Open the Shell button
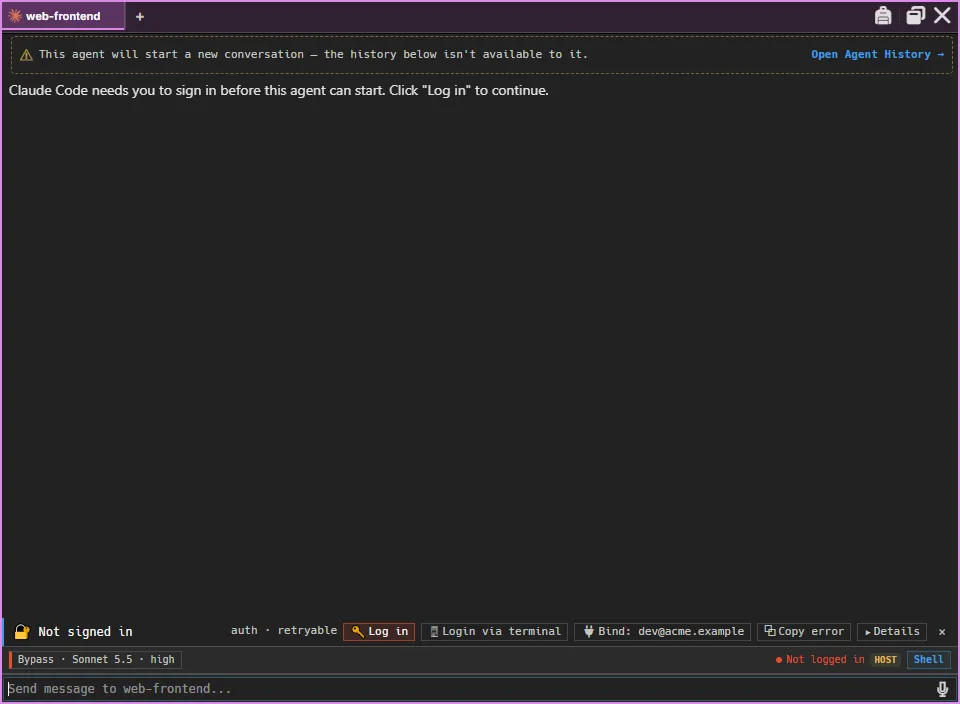This screenshot has height=704, width=960. [928, 659]
